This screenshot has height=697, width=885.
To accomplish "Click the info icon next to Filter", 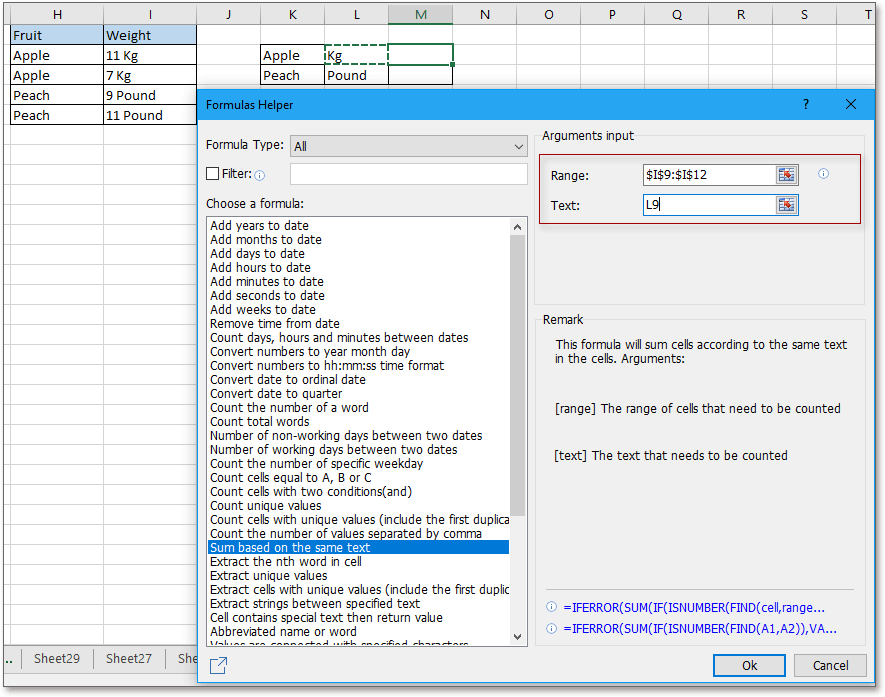I will coord(259,174).
